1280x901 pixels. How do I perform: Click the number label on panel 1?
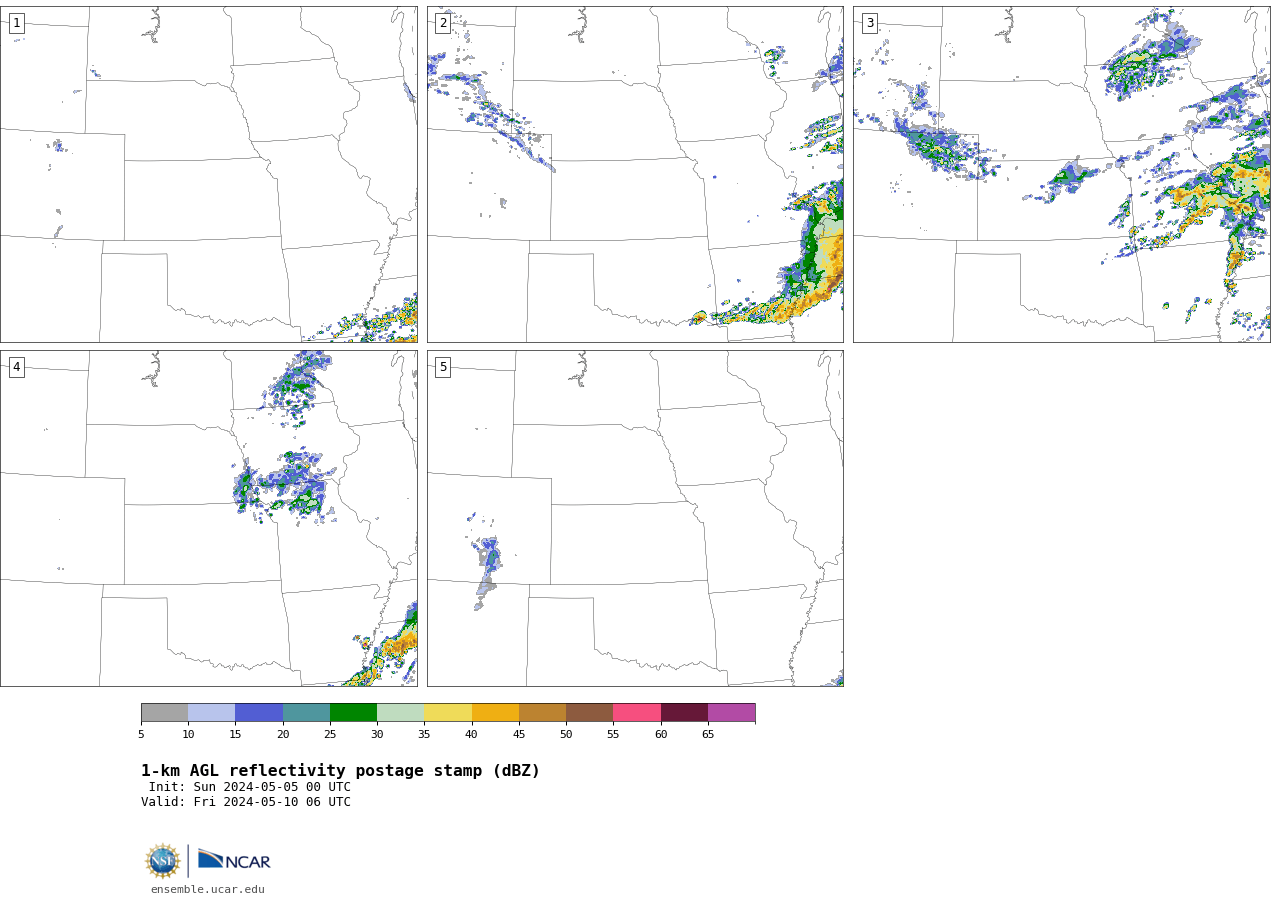pyautogui.click(x=16, y=23)
